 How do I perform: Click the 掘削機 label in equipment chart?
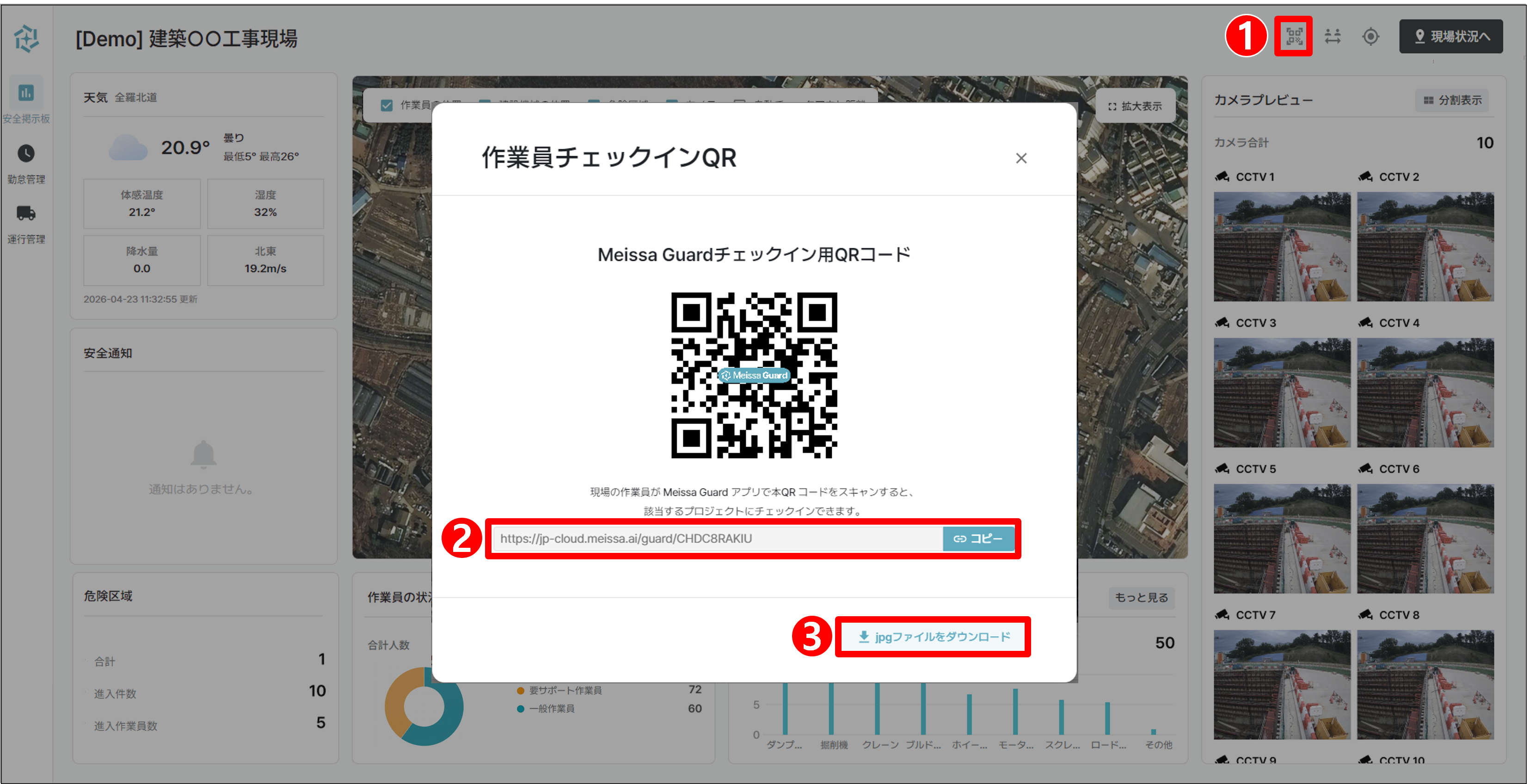click(834, 745)
